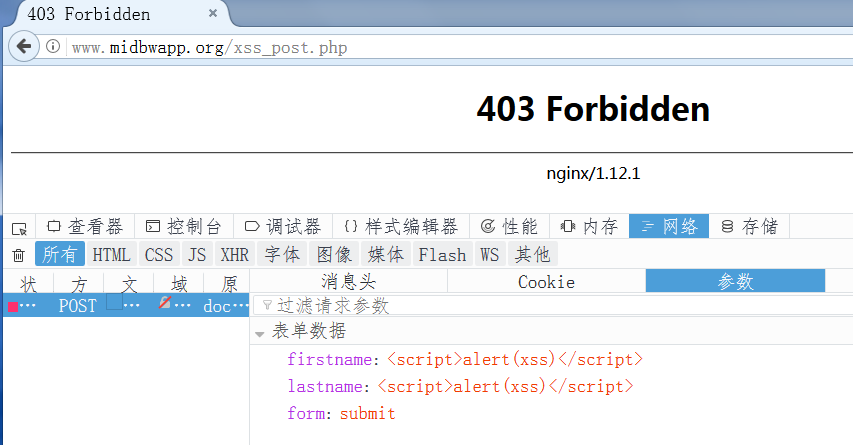Activate the element picker icon in devtools
This screenshot has width=853, height=445.
coord(20,228)
